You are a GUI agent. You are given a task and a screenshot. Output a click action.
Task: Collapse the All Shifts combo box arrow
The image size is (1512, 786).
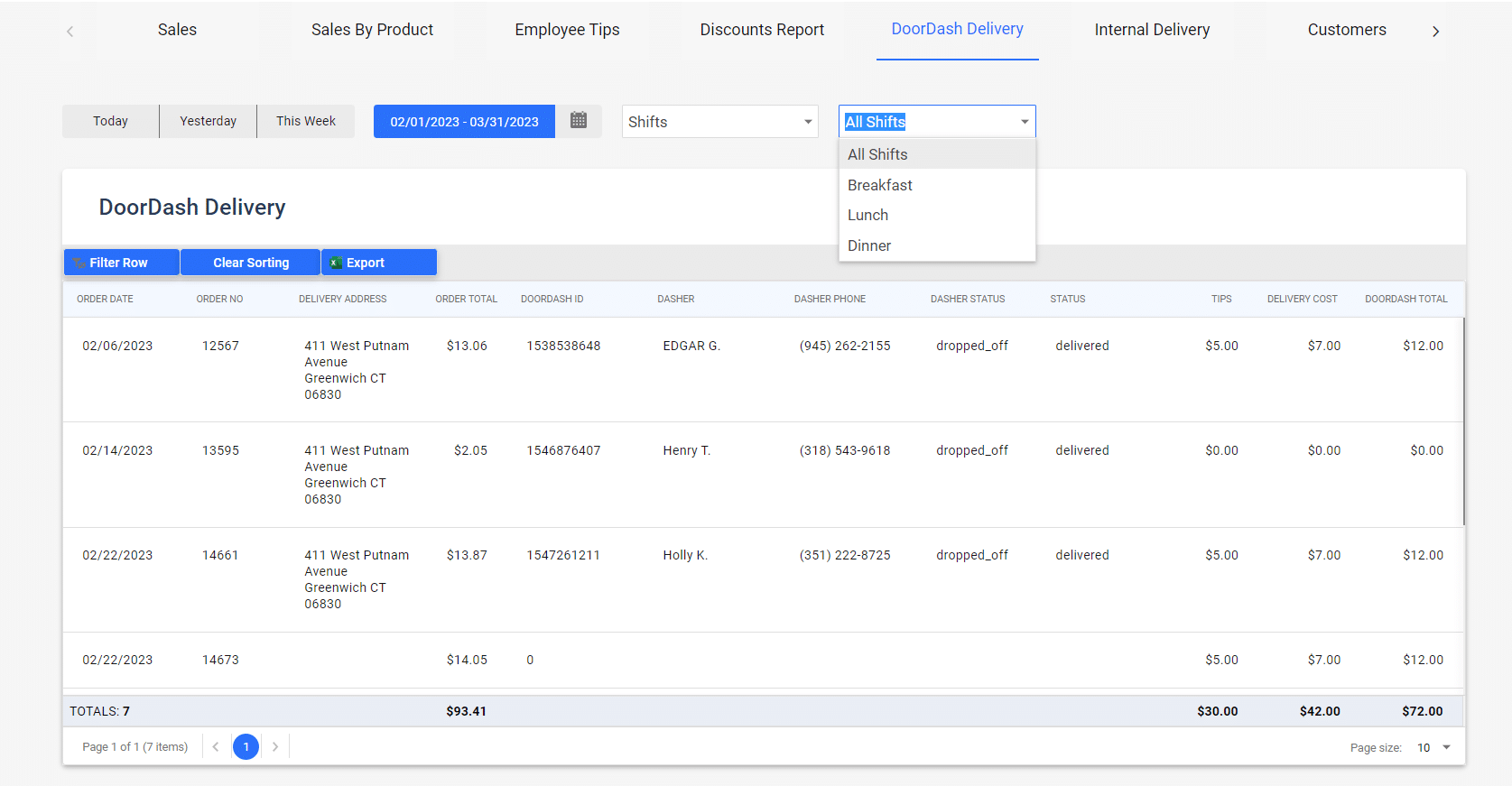click(1025, 122)
